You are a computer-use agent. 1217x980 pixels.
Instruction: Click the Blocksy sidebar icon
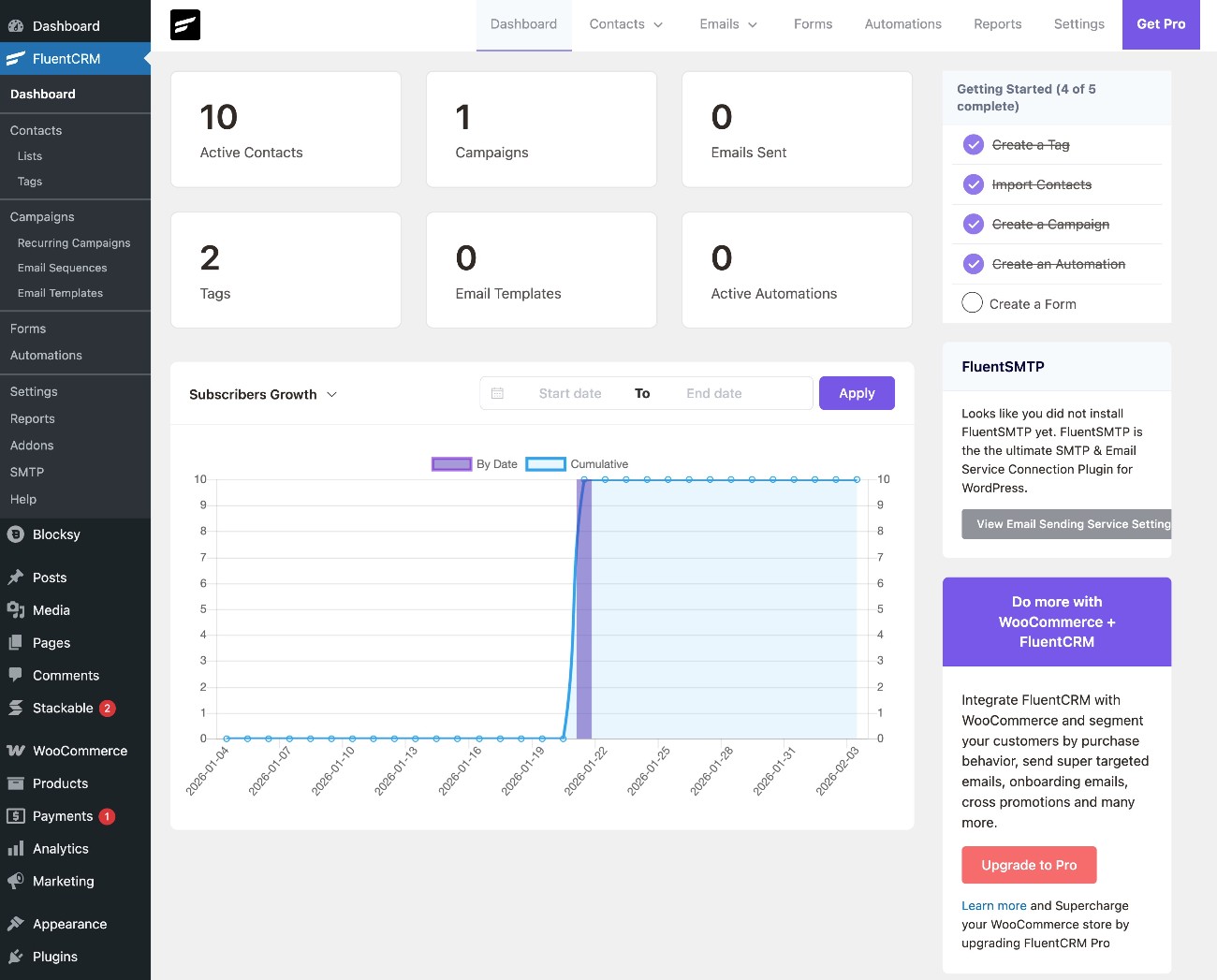pos(16,534)
